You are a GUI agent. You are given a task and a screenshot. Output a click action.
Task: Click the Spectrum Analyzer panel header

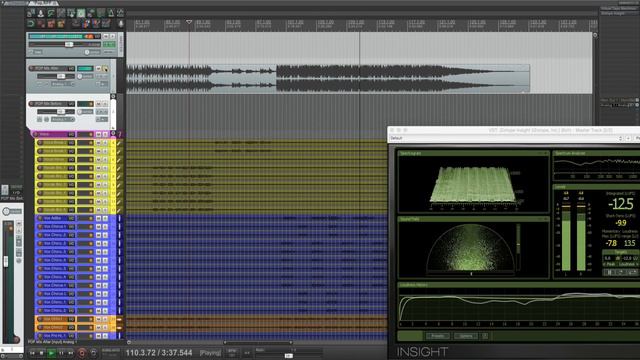coord(596,153)
